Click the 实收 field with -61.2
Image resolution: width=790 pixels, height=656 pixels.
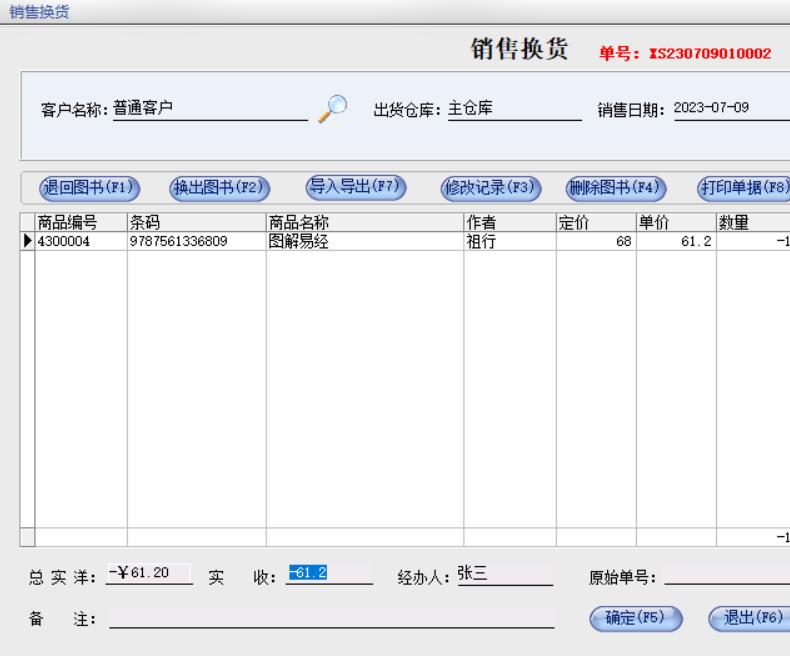pos(329,574)
